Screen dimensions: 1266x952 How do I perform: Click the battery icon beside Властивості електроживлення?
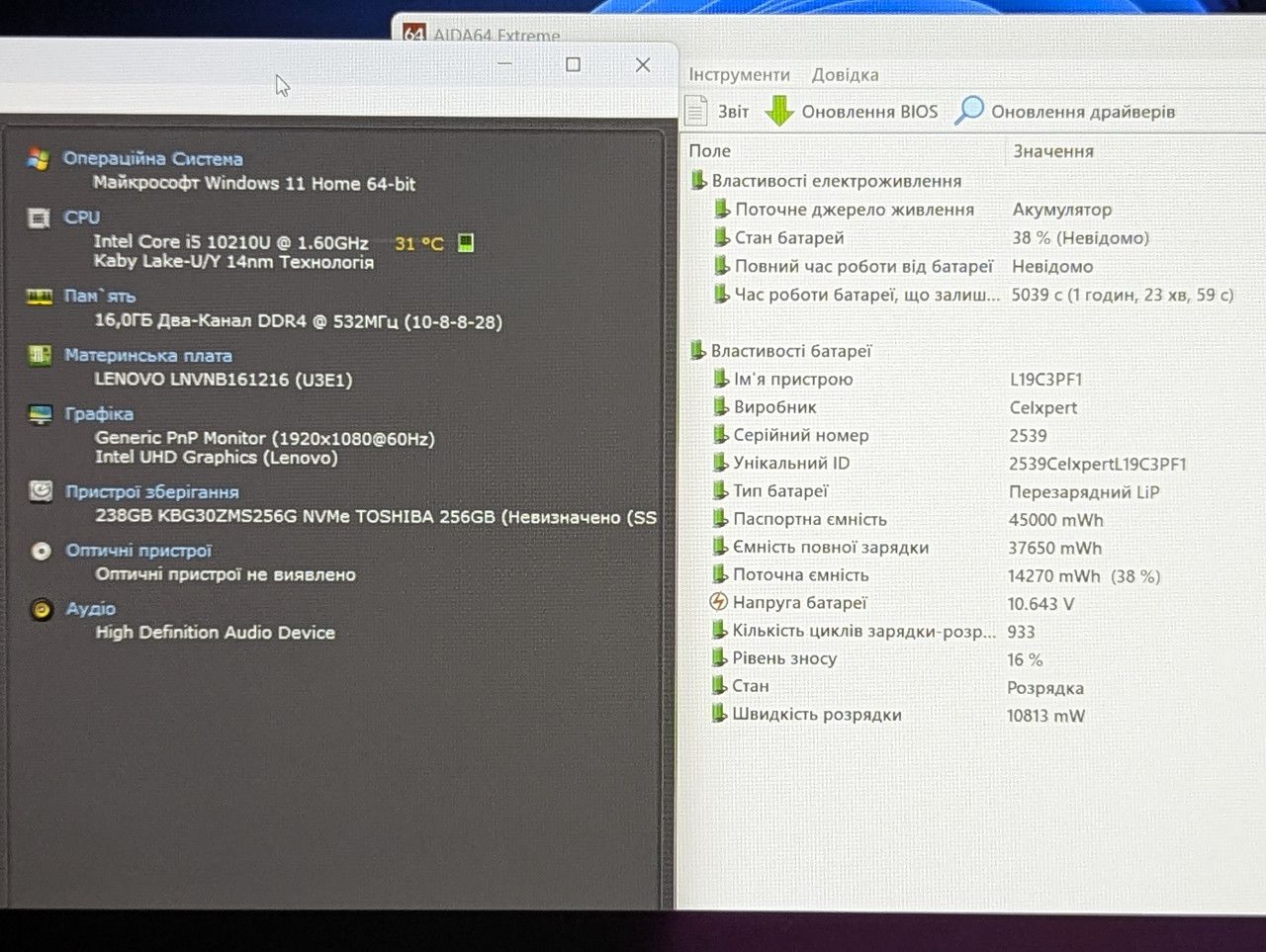(698, 180)
